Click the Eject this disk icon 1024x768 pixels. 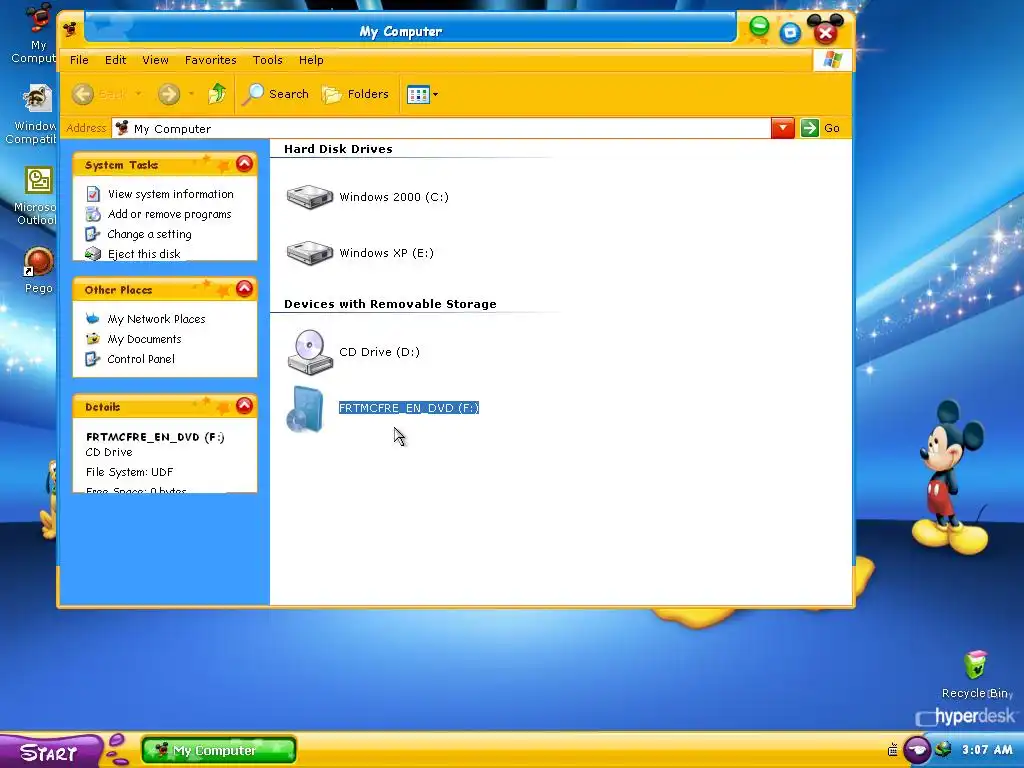93,253
